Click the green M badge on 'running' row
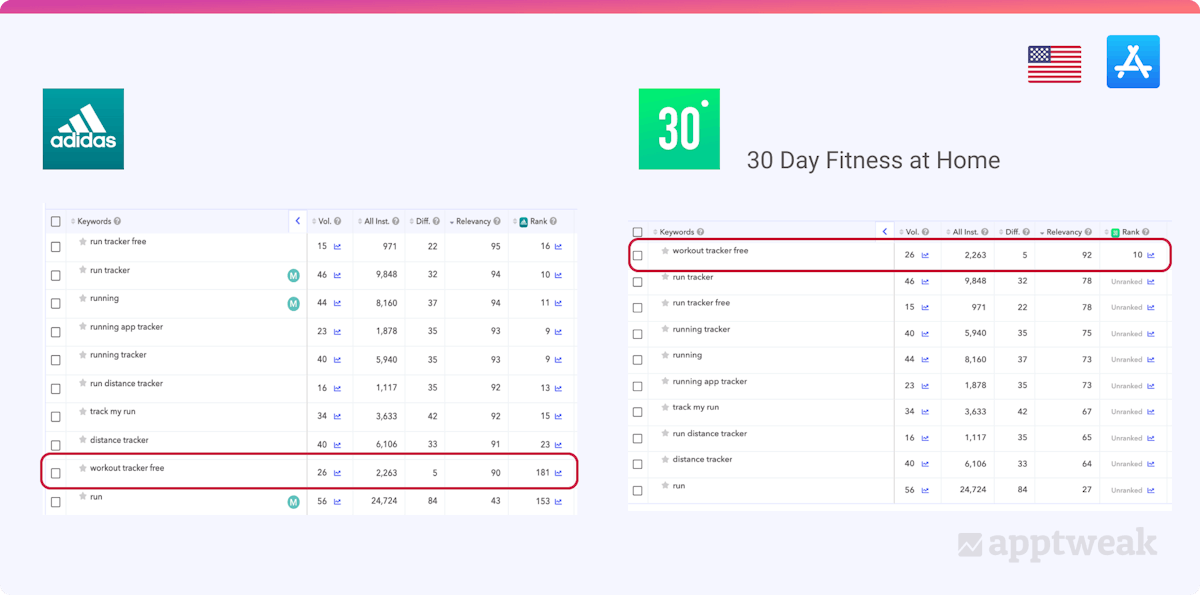The height and width of the screenshot is (595, 1200). click(293, 304)
